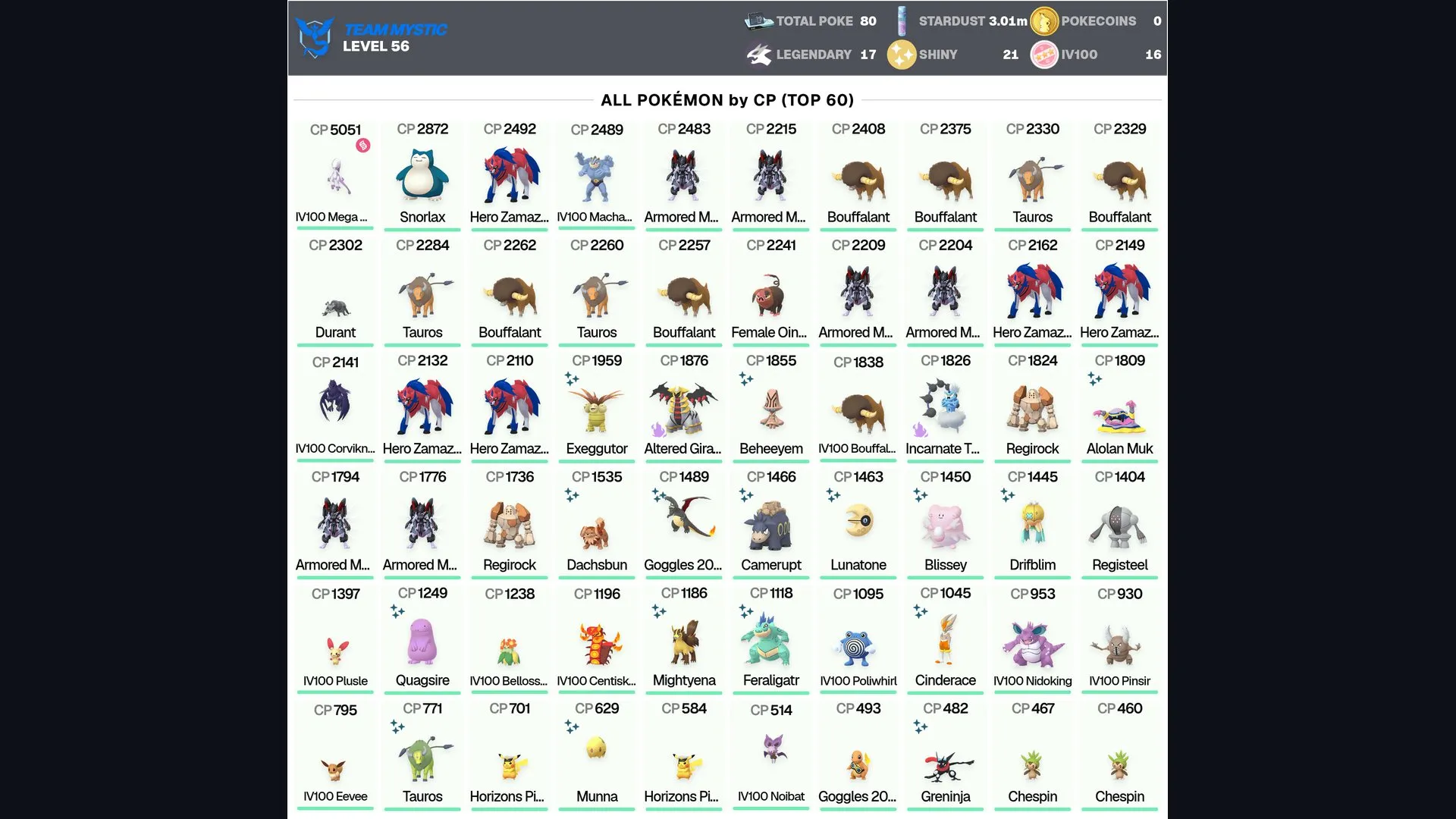The image size is (1456, 819).
Task: Click the Stardust jar icon
Action: 902,21
